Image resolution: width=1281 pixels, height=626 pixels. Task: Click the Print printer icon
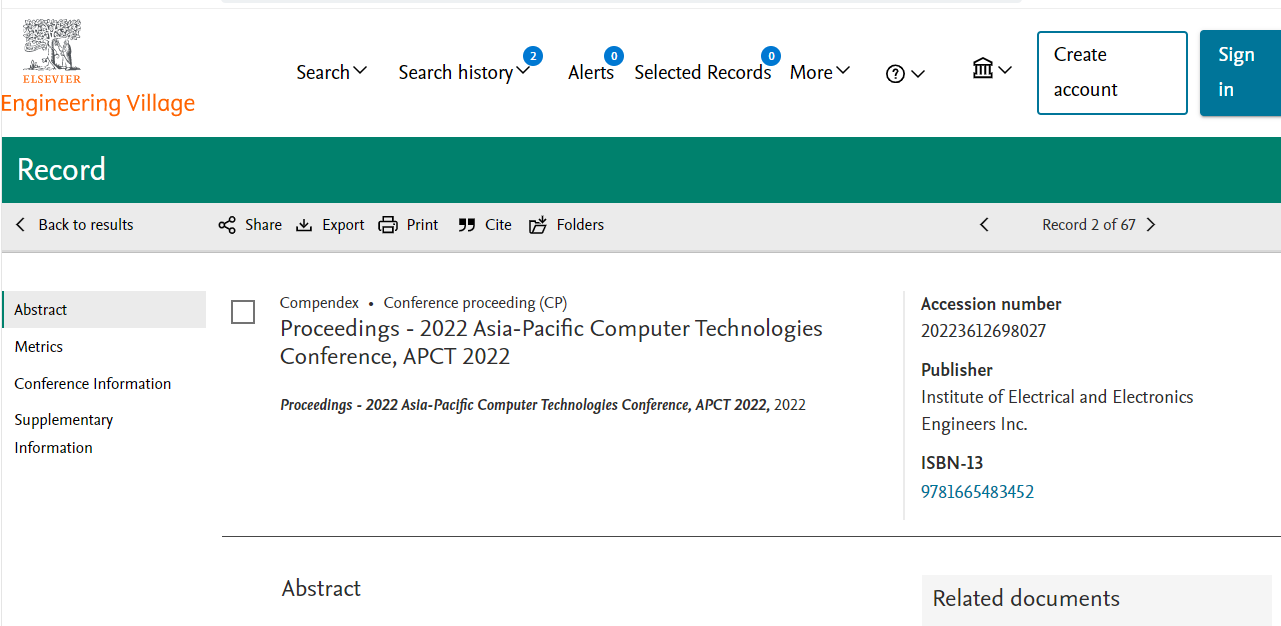388,225
